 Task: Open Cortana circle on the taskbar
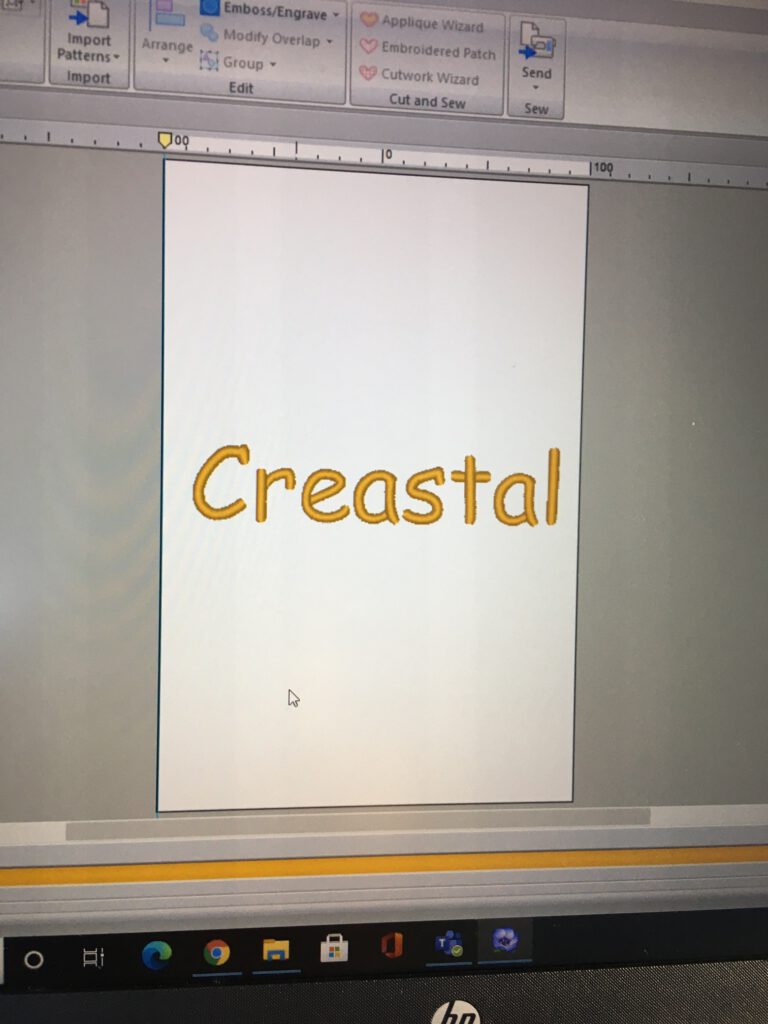[x=33, y=959]
